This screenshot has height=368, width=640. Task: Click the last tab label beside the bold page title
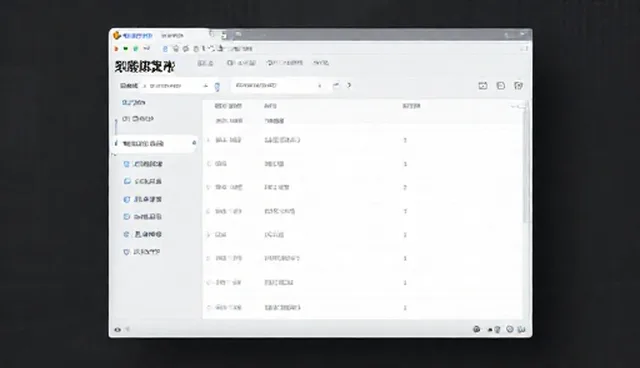pyautogui.click(x=321, y=63)
